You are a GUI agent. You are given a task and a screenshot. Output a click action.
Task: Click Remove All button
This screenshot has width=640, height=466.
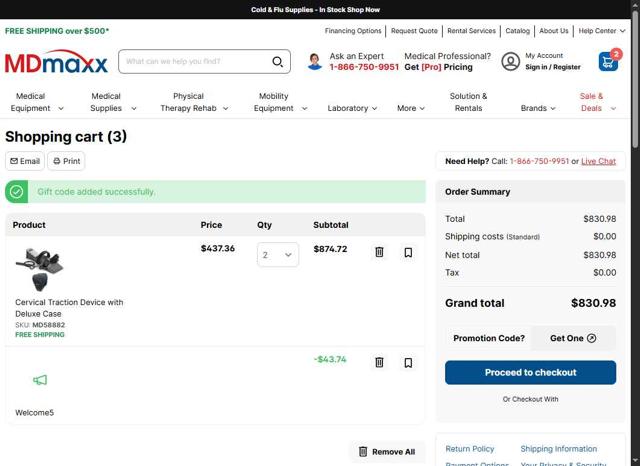click(x=387, y=452)
